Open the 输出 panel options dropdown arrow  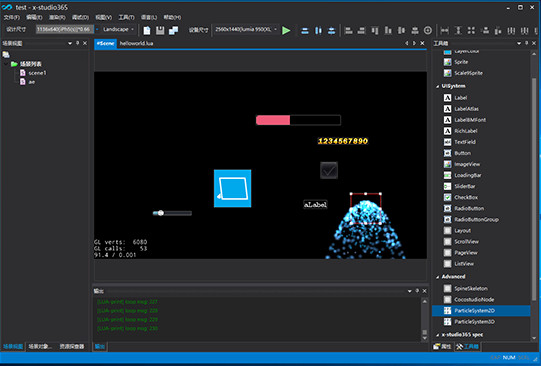410,291
